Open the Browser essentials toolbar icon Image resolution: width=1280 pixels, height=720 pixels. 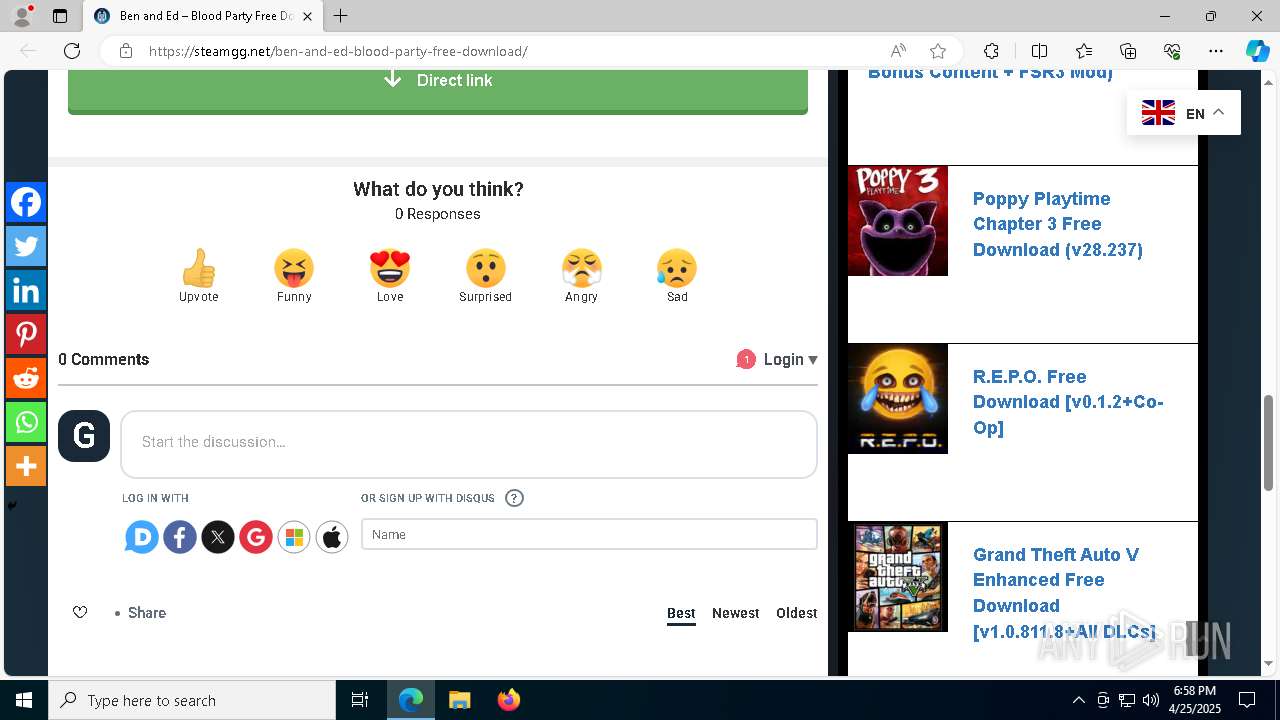point(1172,51)
